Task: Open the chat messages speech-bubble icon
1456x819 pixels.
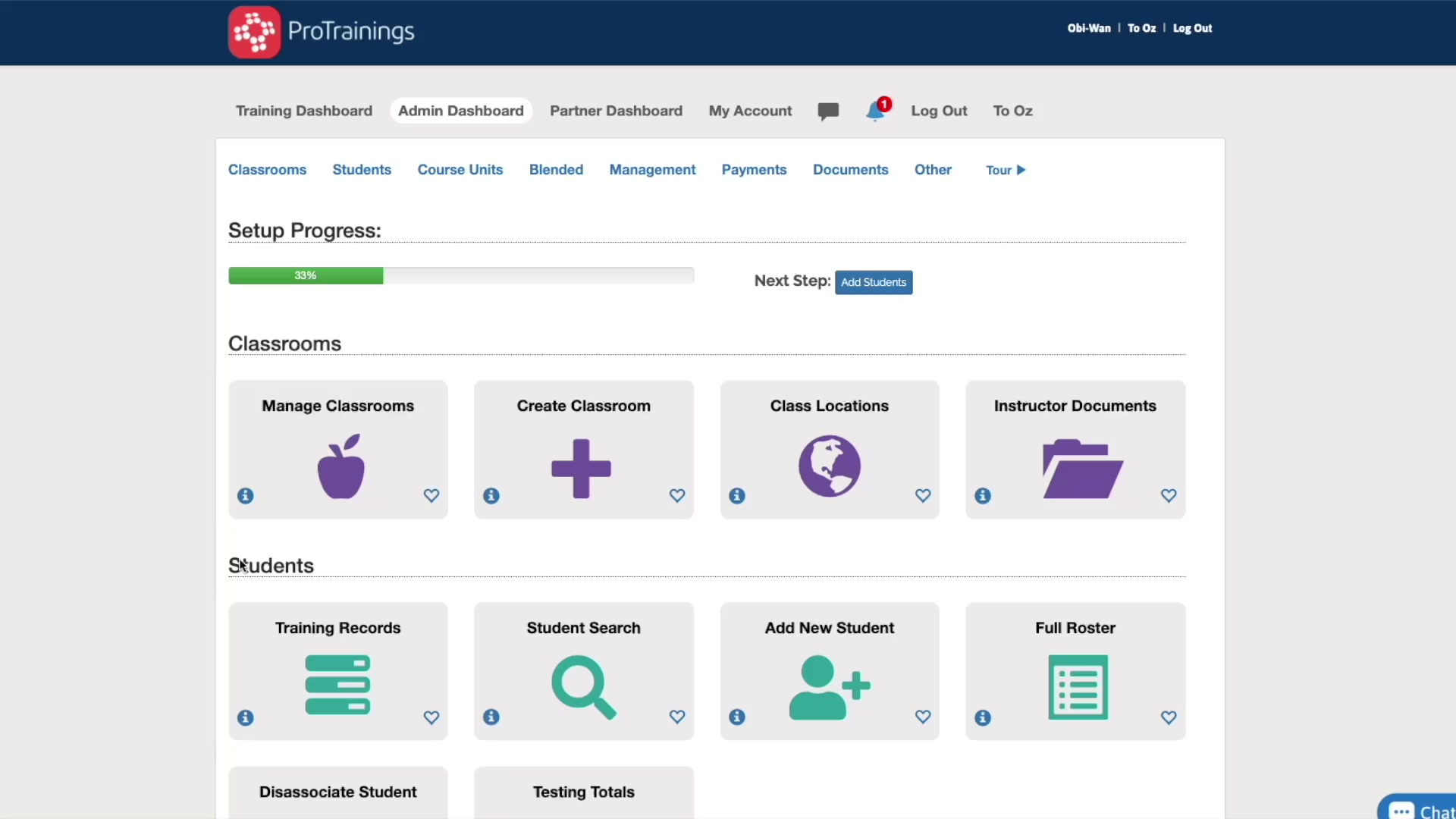Action: pos(828,111)
